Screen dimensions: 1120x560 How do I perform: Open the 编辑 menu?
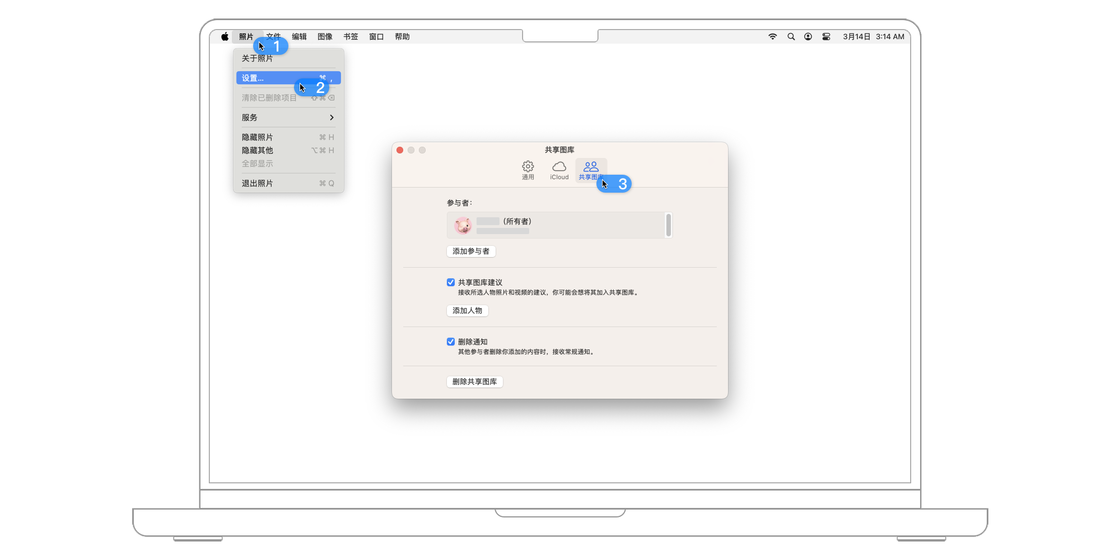(299, 36)
